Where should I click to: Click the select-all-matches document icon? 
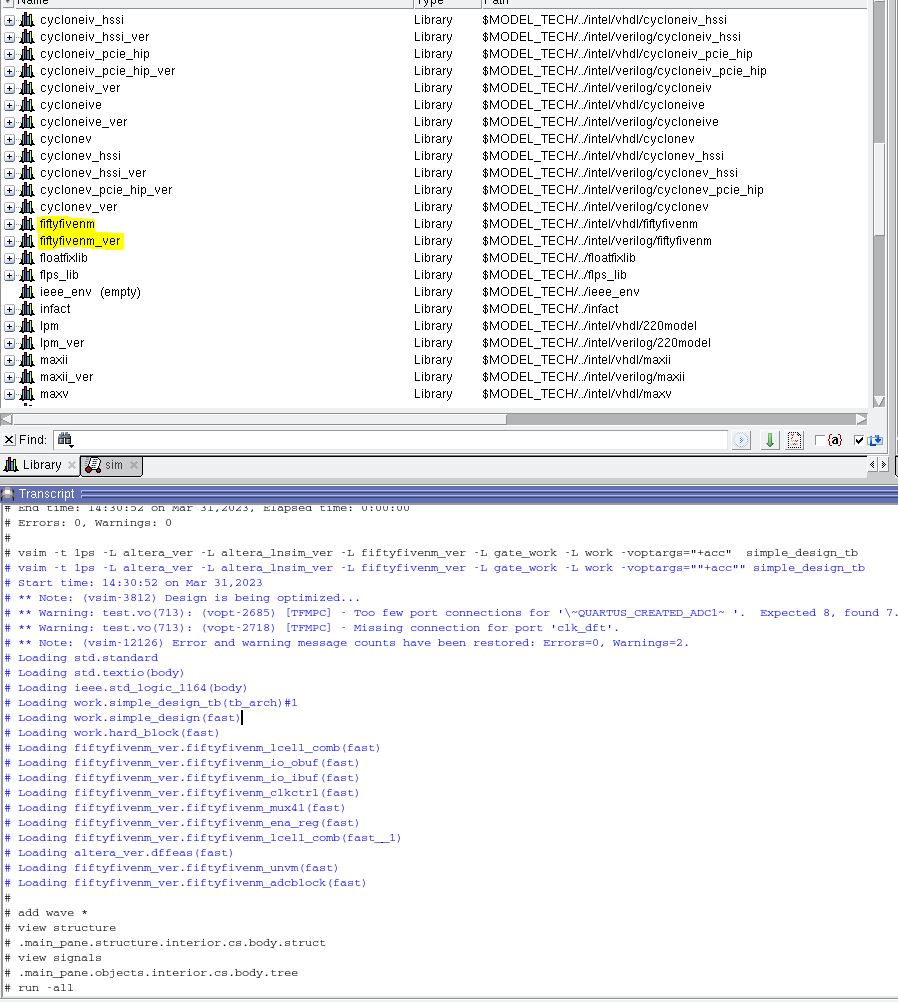794,440
